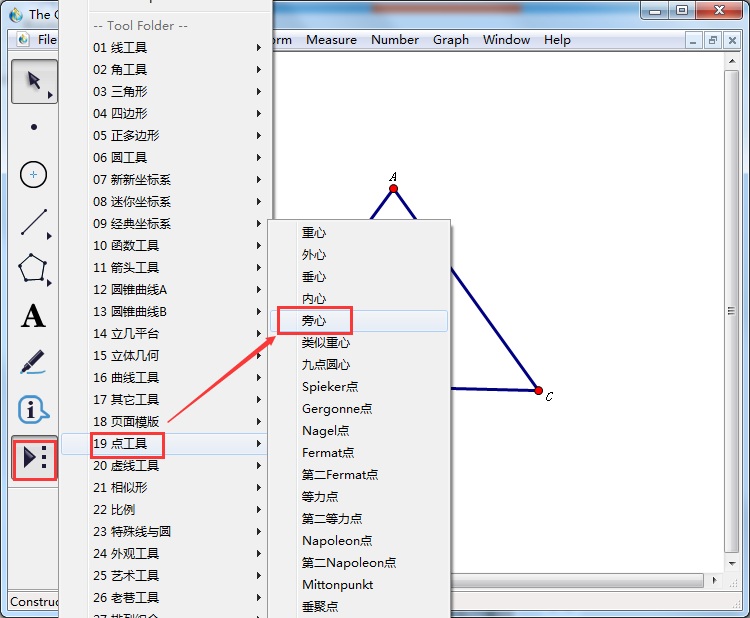Select the Point tool
This screenshot has width=750, height=618.
pyautogui.click(x=34, y=127)
